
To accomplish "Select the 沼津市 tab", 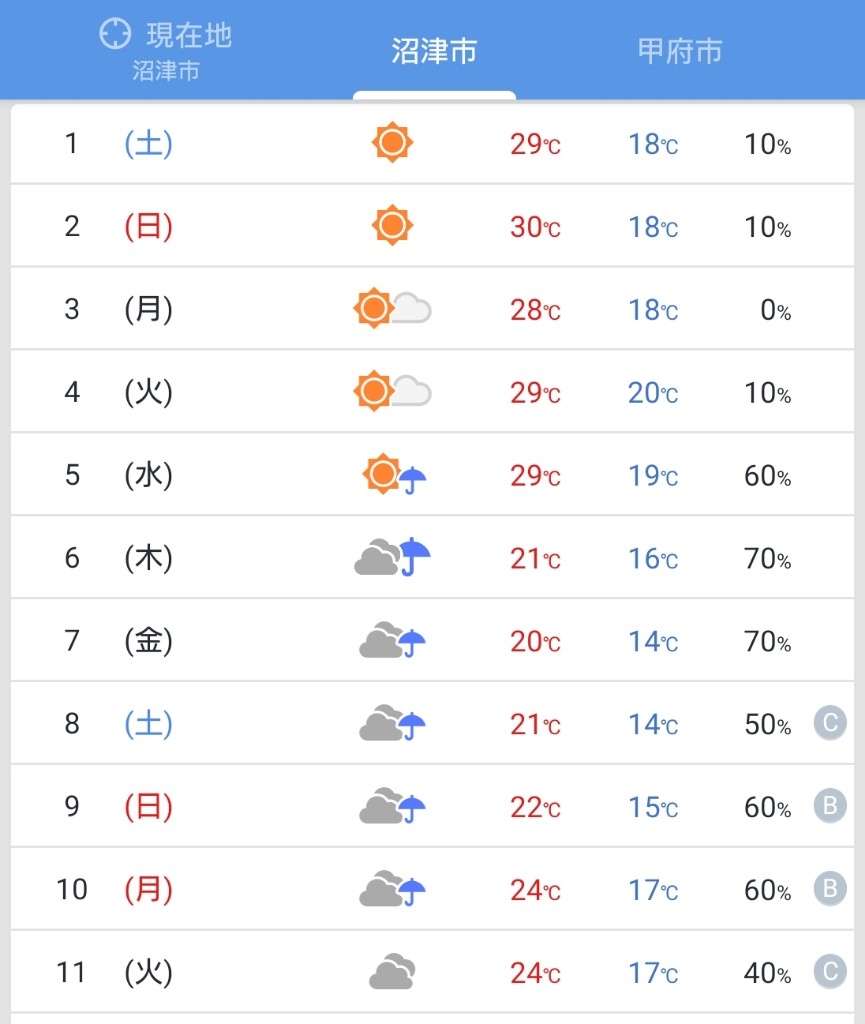I will [434, 51].
